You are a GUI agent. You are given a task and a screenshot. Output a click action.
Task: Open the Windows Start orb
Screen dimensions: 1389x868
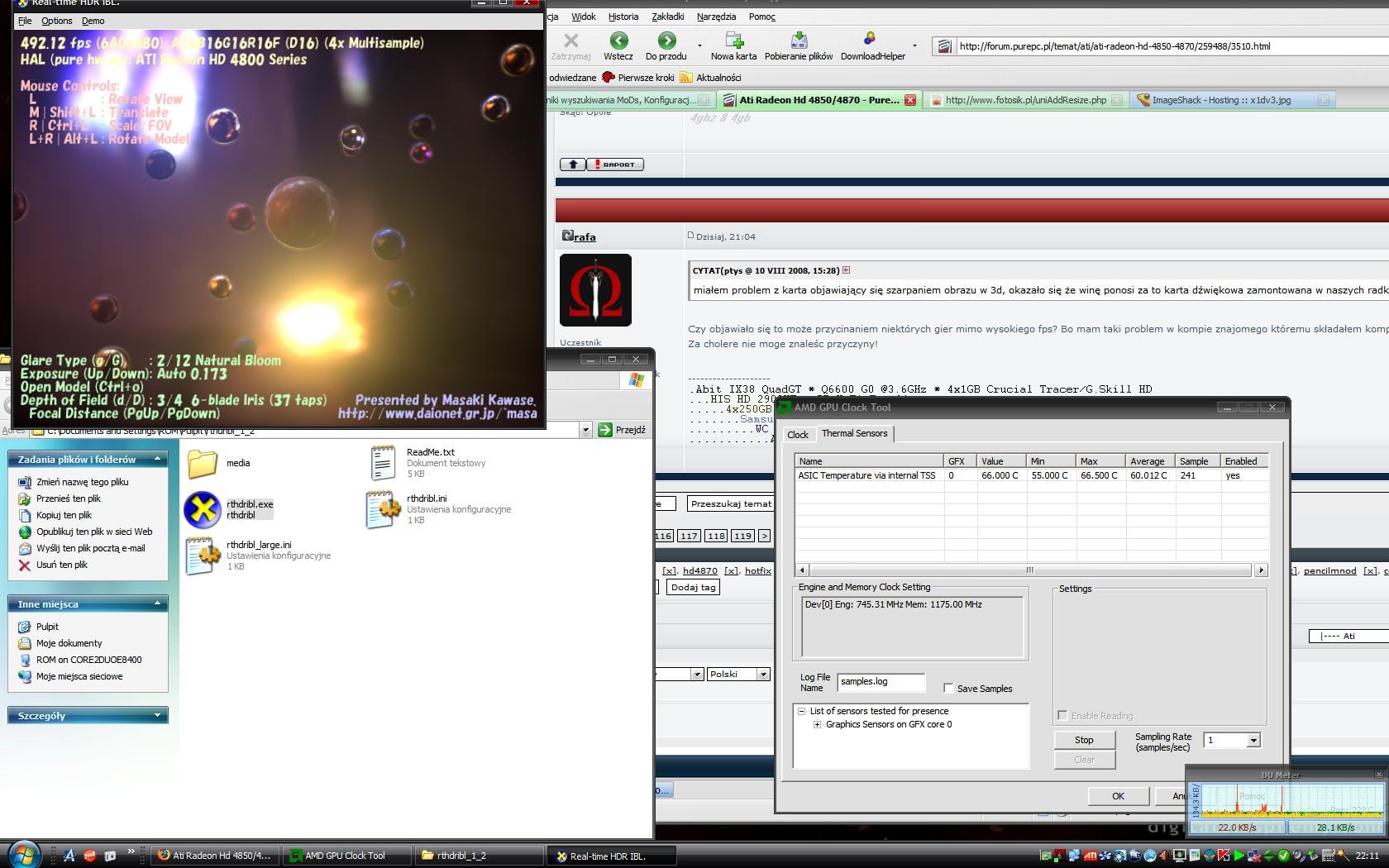(x=22, y=855)
